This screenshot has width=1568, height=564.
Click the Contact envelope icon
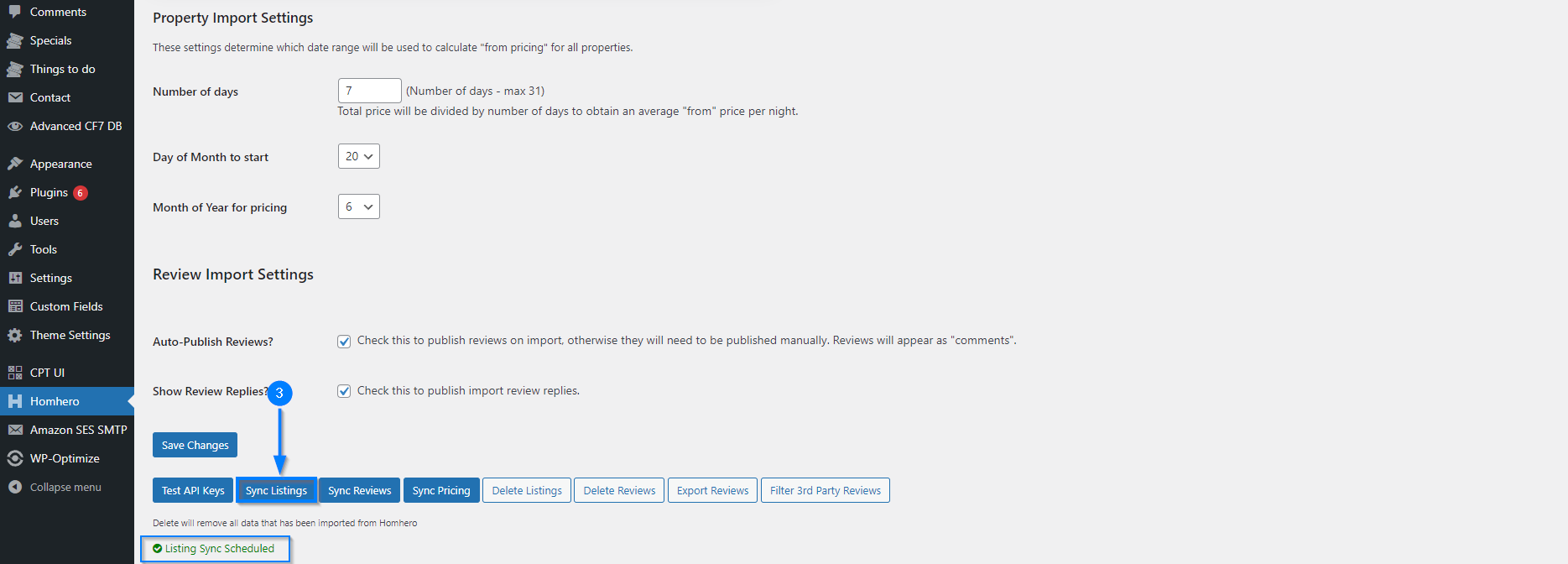coord(15,97)
